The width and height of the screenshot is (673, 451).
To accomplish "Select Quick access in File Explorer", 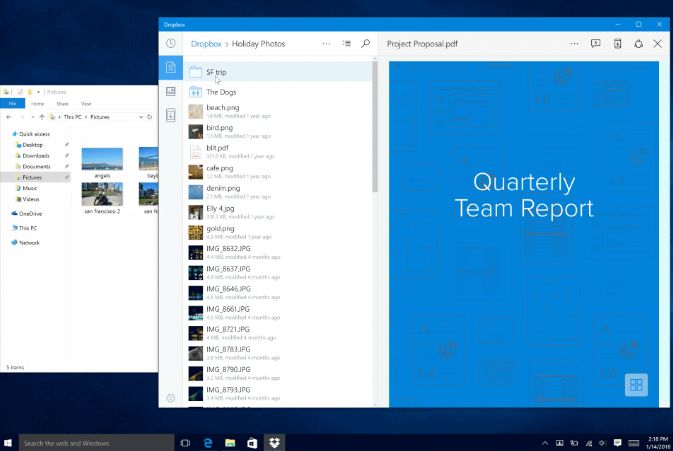I will click(31, 134).
